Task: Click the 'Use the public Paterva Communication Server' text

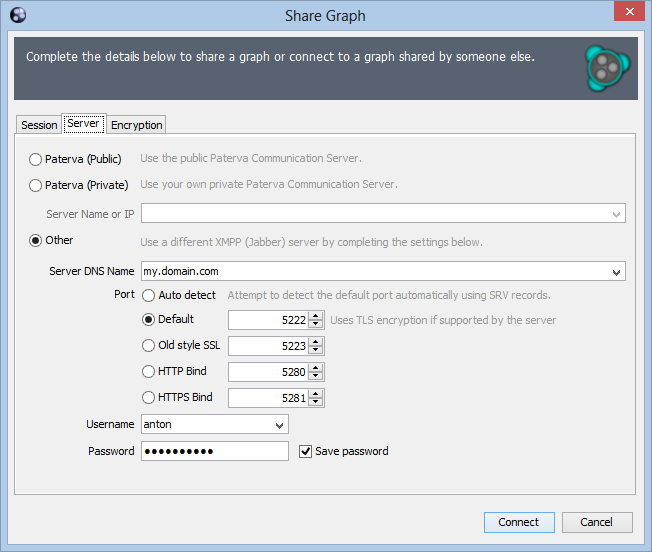Action: pyautogui.click(x=251, y=158)
